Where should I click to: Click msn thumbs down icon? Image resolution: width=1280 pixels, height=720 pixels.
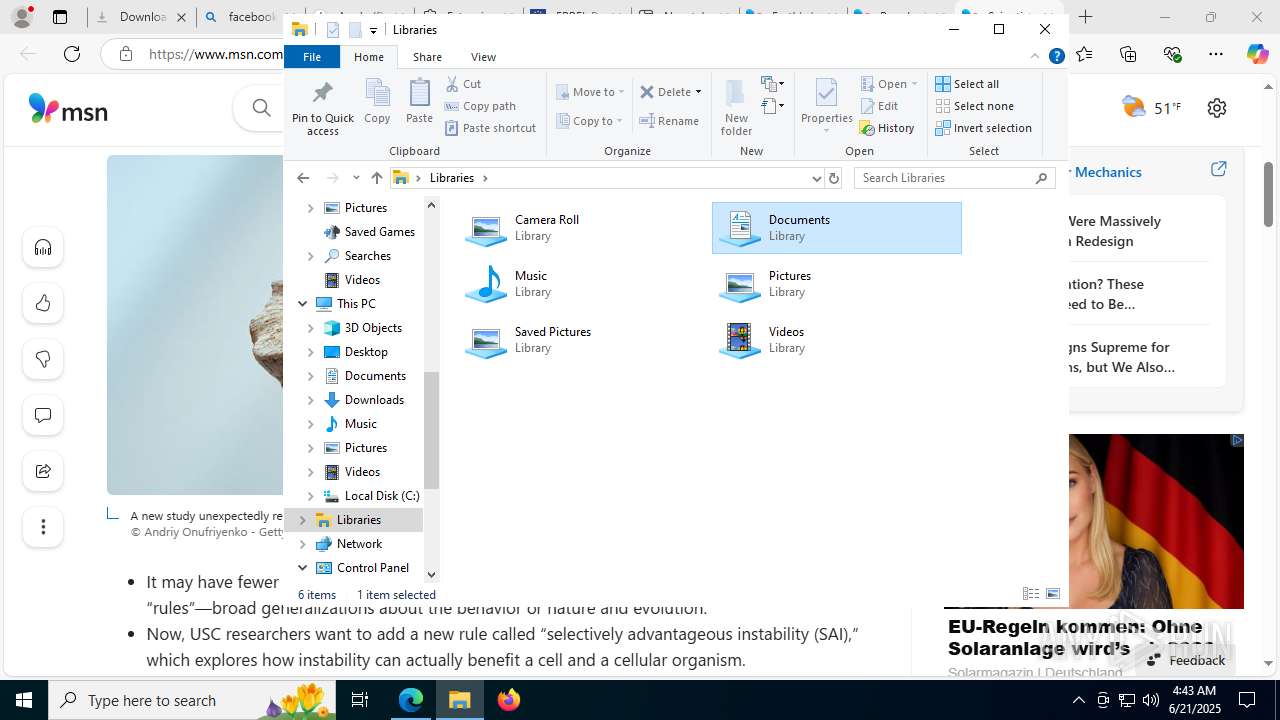43,359
